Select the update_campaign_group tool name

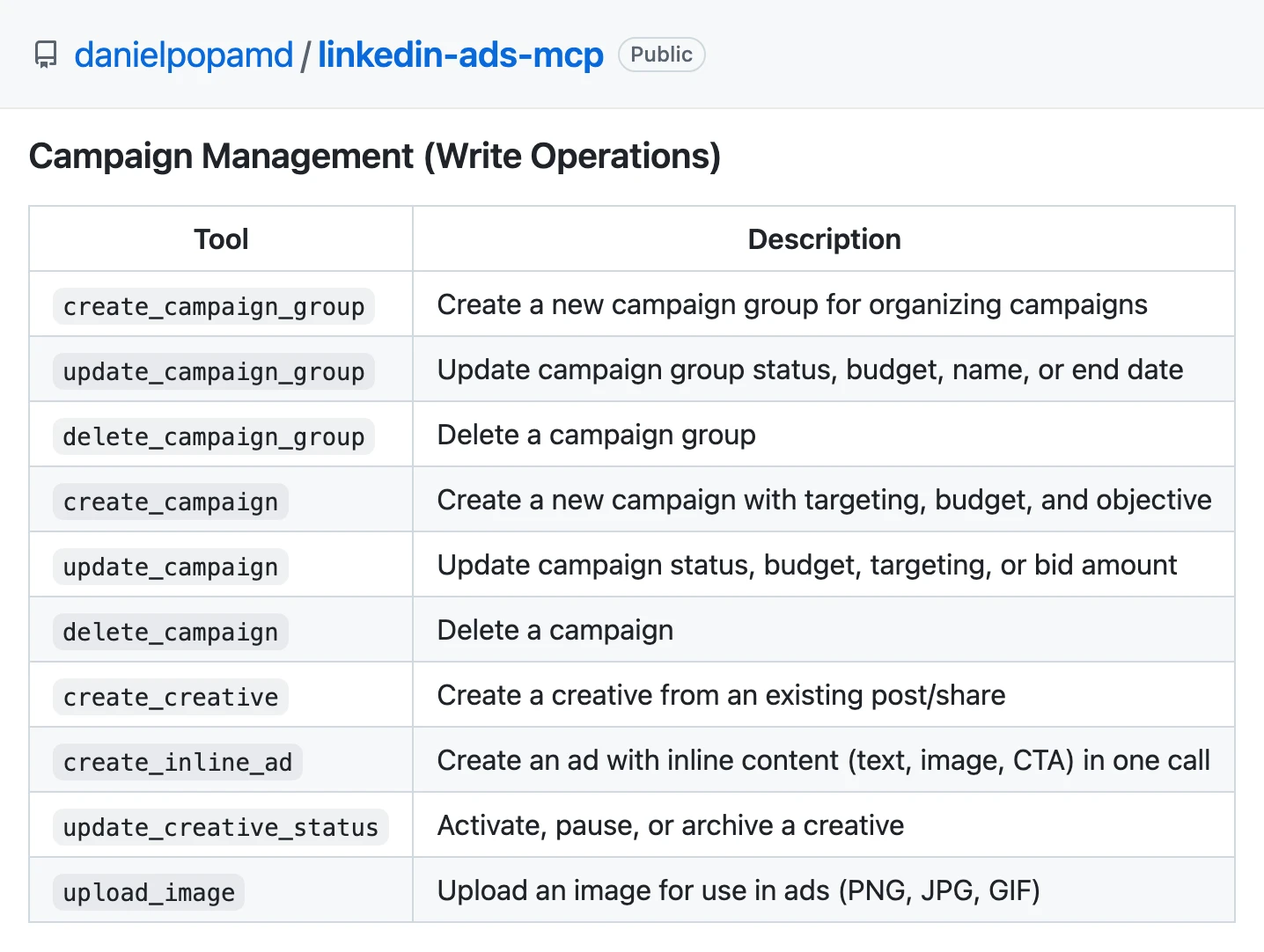(214, 371)
